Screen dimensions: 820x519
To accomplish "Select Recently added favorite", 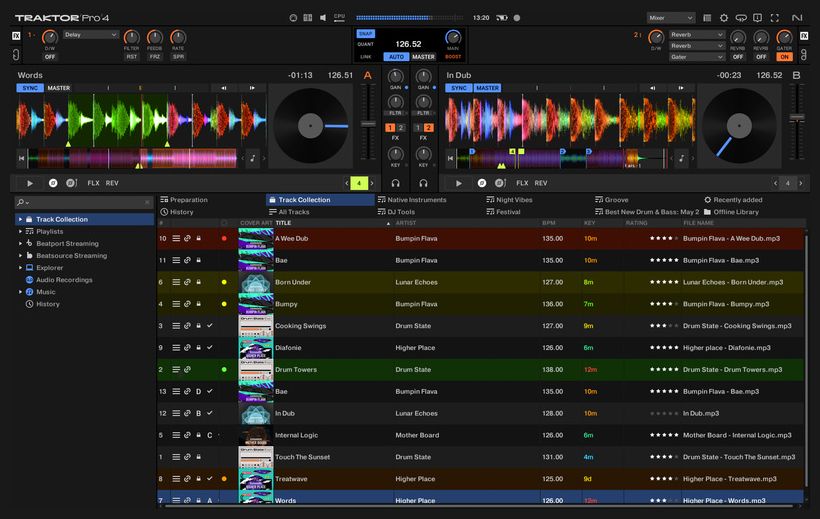I will [x=733, y=200].
